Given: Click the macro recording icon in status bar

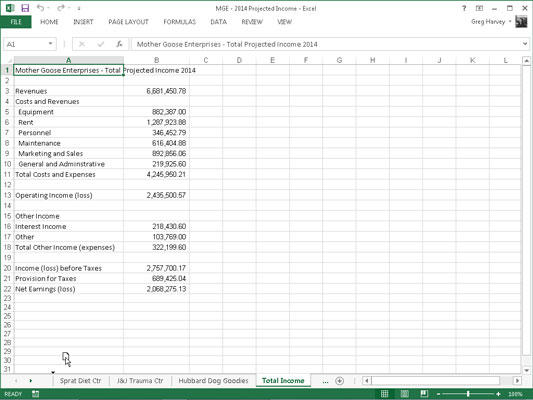Looking at the screenshot, I should tap(35, 394).
